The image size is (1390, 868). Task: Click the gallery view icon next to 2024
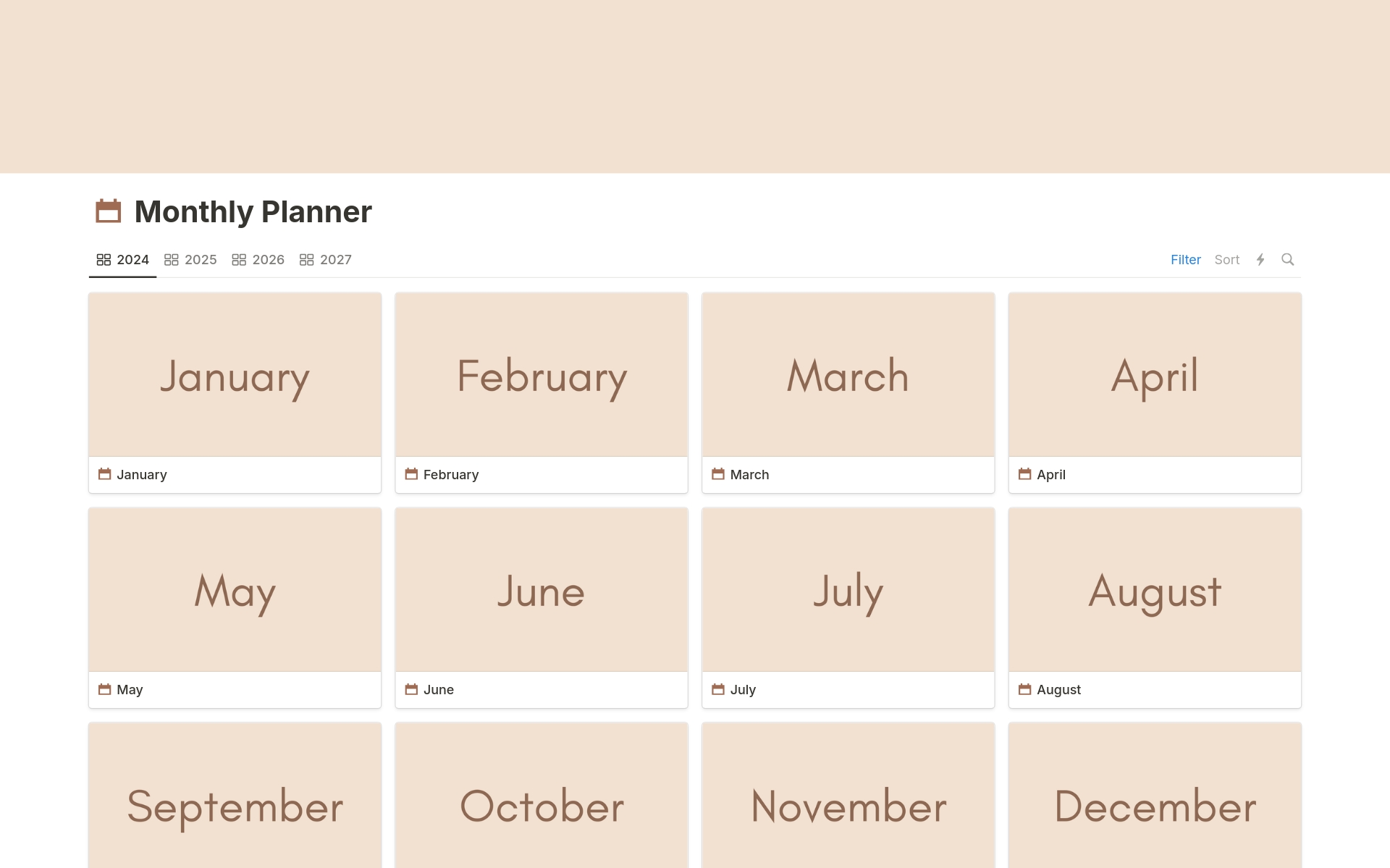(104, 259)
